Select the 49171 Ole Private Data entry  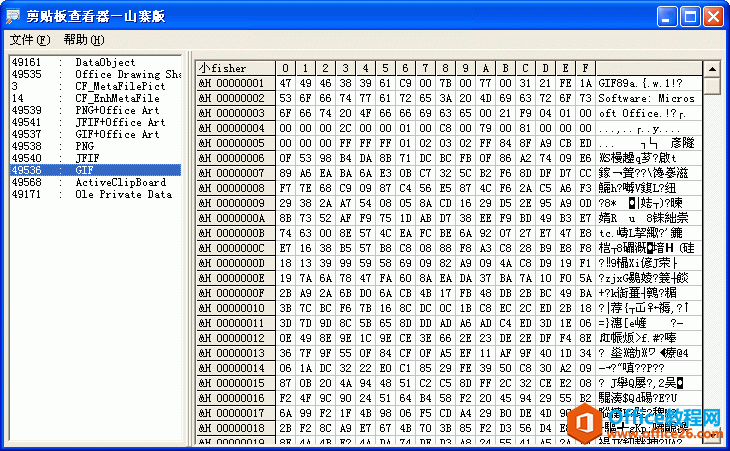pos(95,195)
